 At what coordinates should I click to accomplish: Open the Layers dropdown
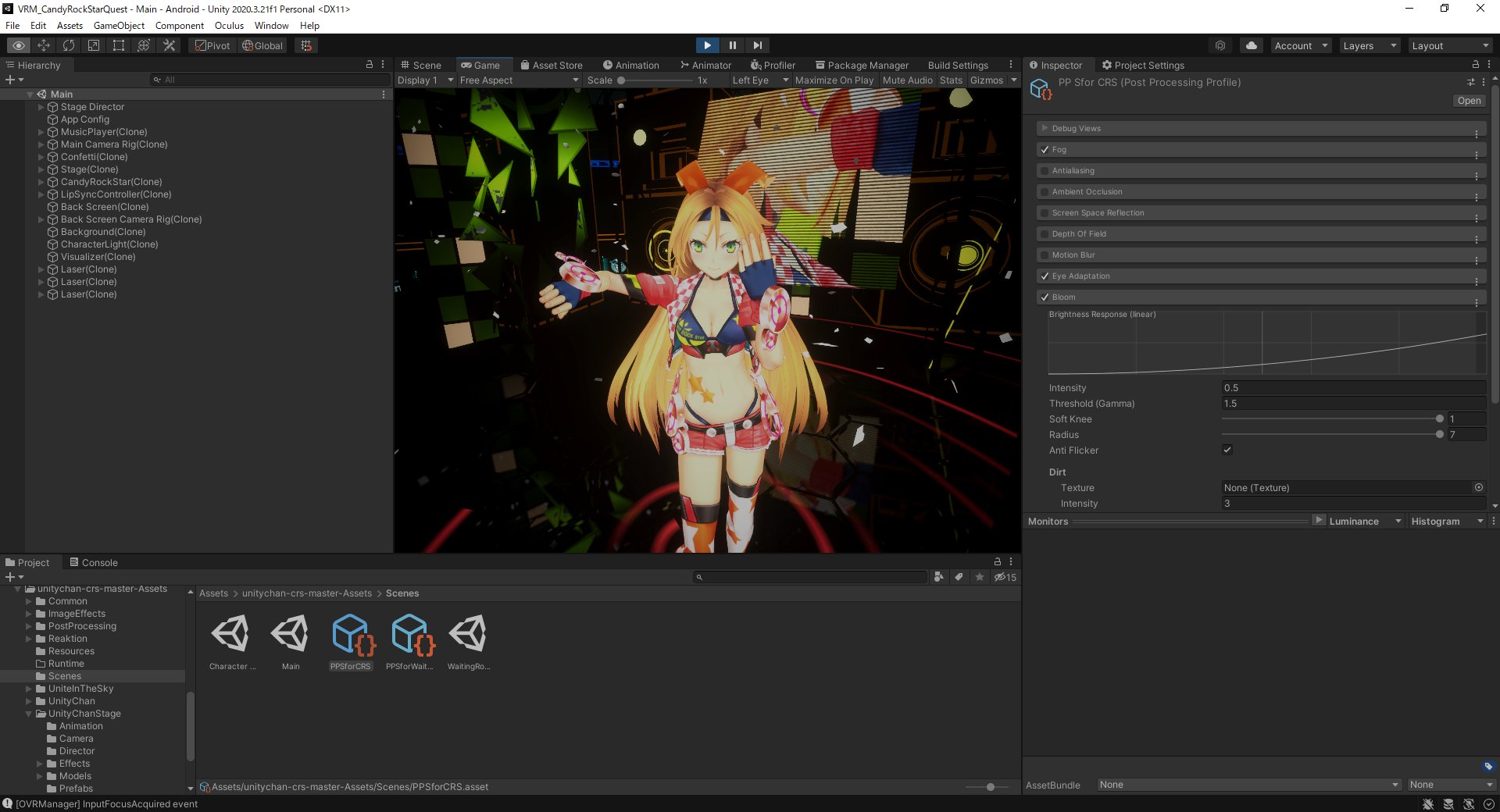[1369, 45]
